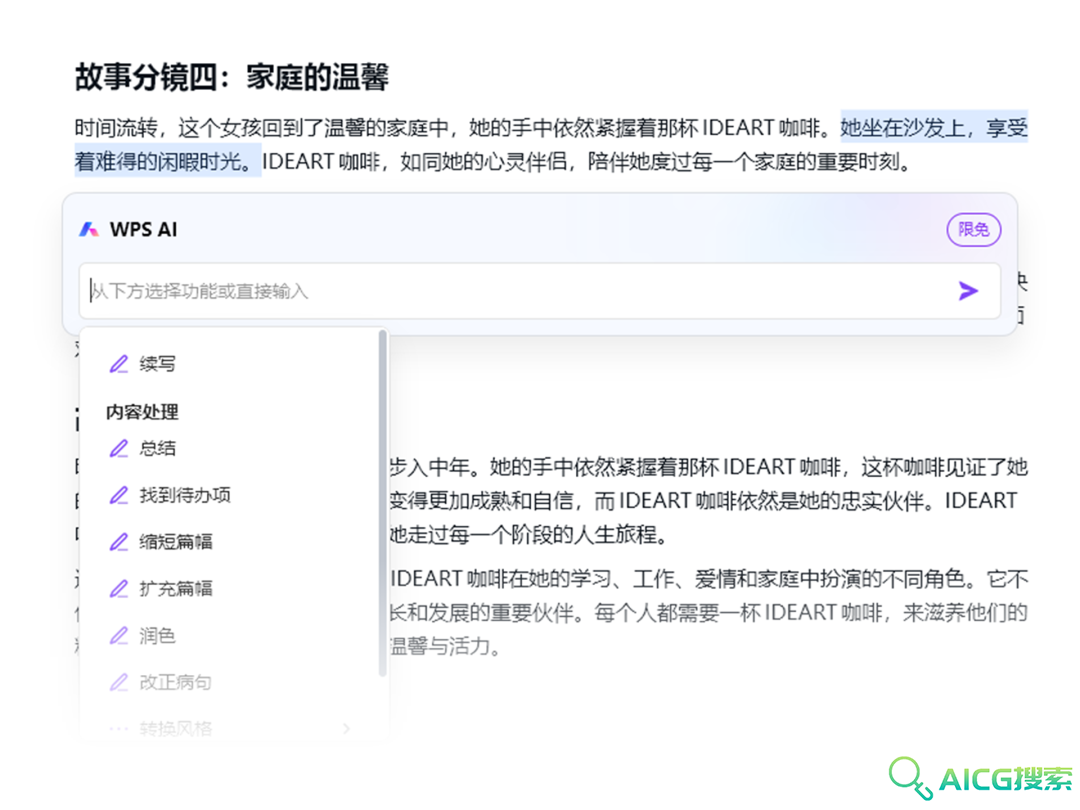
Task: Click the WPS AI title text
Action: pyautogui.click(x=143, y=229)
